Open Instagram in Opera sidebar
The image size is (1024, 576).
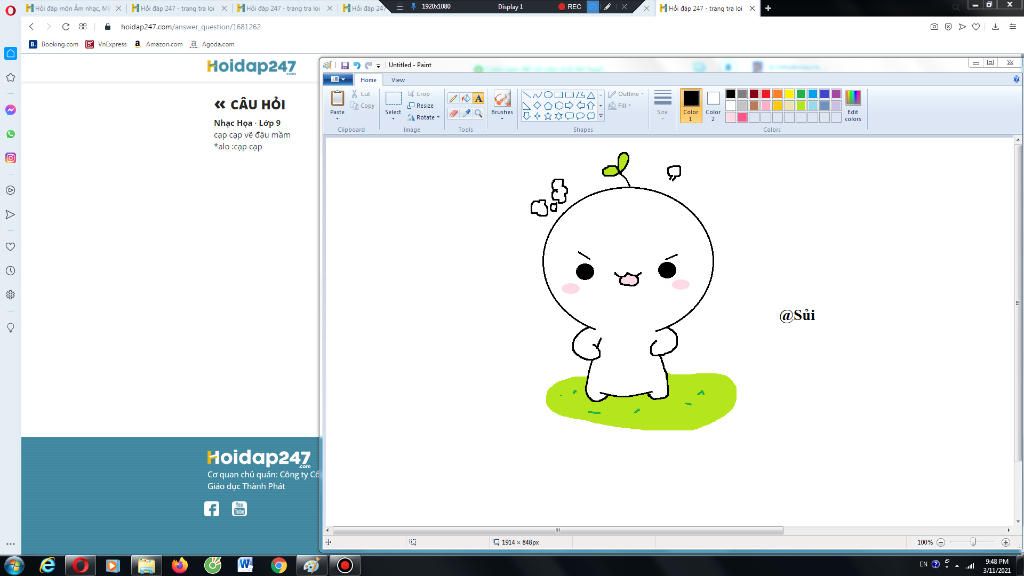(10, 158)
